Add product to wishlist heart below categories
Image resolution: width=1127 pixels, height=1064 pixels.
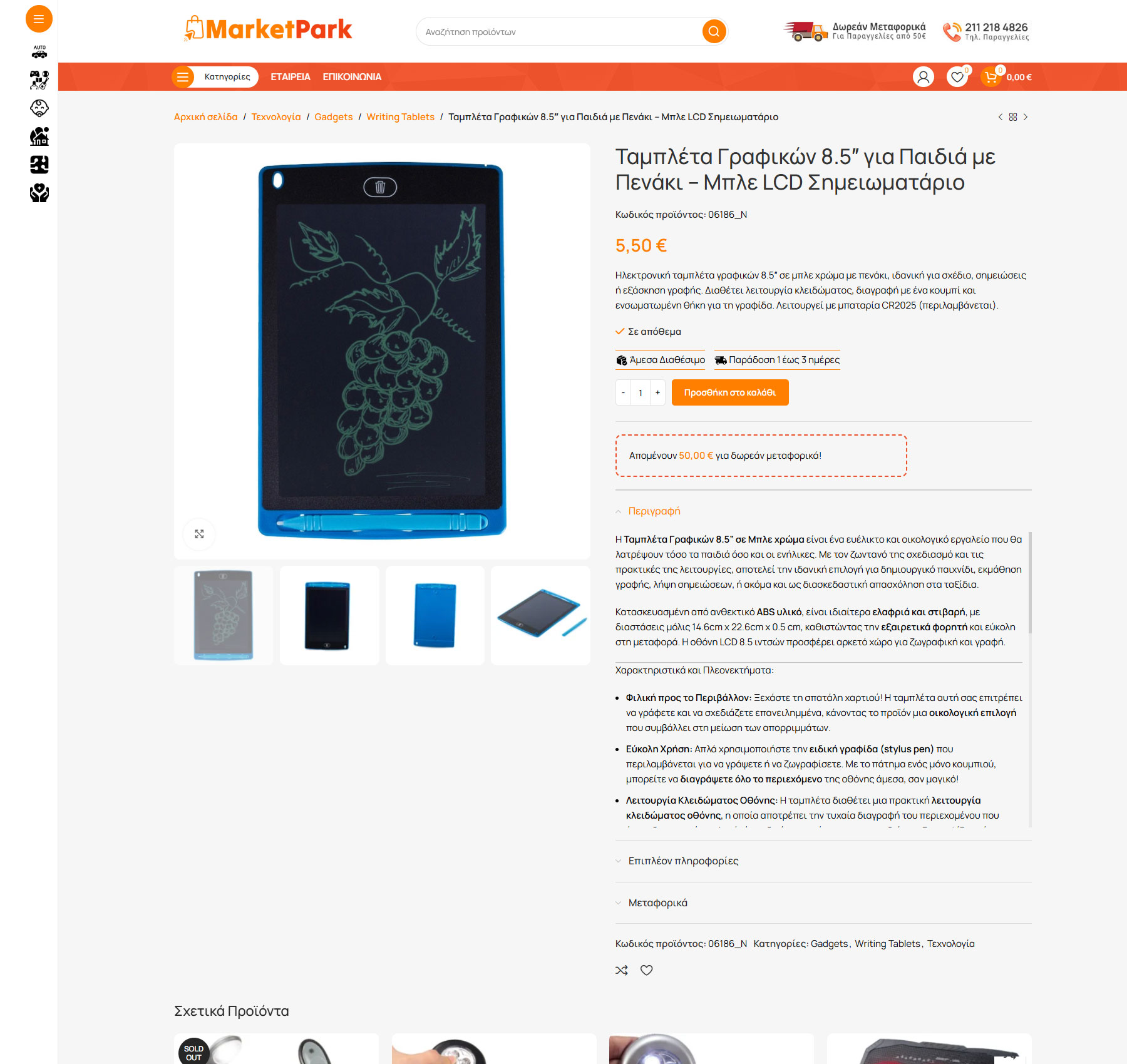[x=647, y=970]
